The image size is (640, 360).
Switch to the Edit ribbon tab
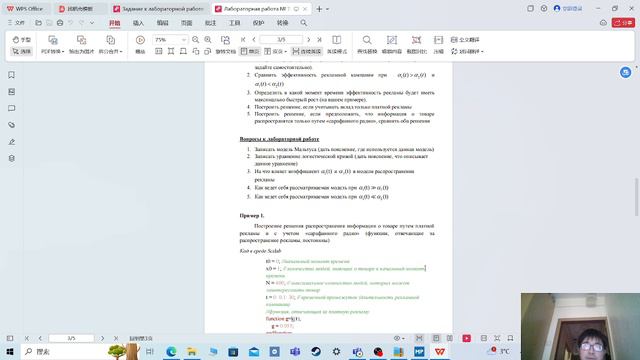(x=162, y=23)
